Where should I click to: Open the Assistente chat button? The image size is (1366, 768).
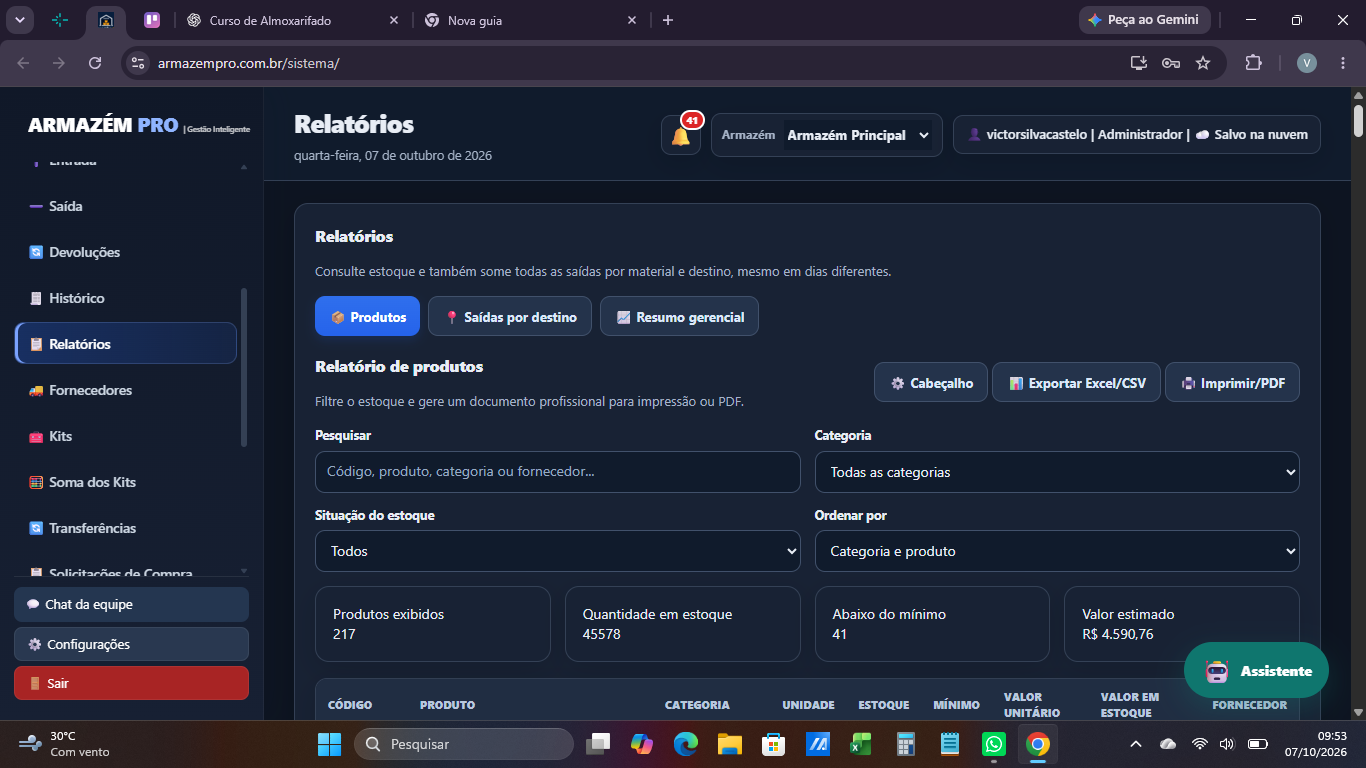[x=1256, y=671]
